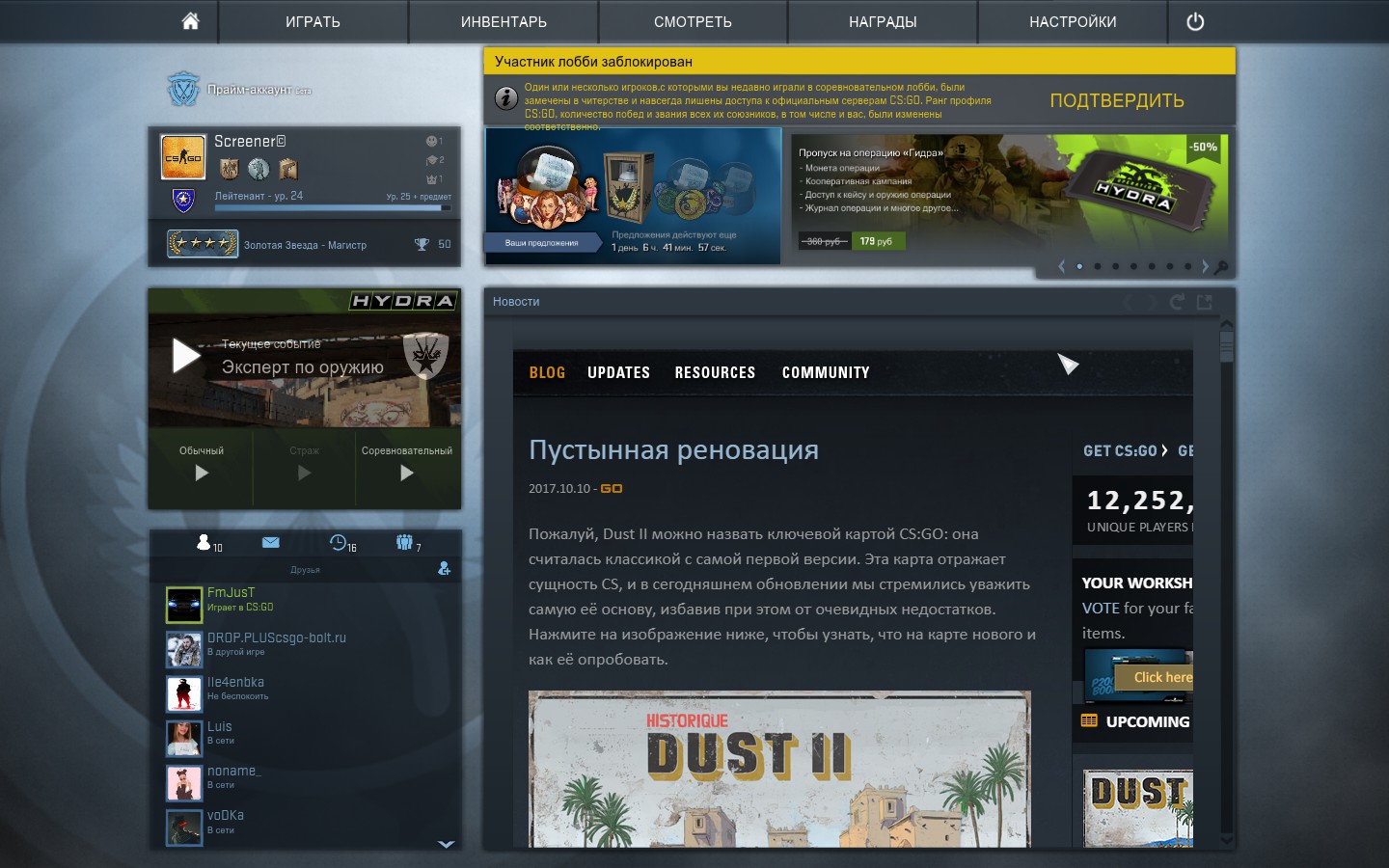The width and height of the screenshot is (1389, 868).
Task: Click Screener's CS:GO avatar
Action: coord(183,157)
